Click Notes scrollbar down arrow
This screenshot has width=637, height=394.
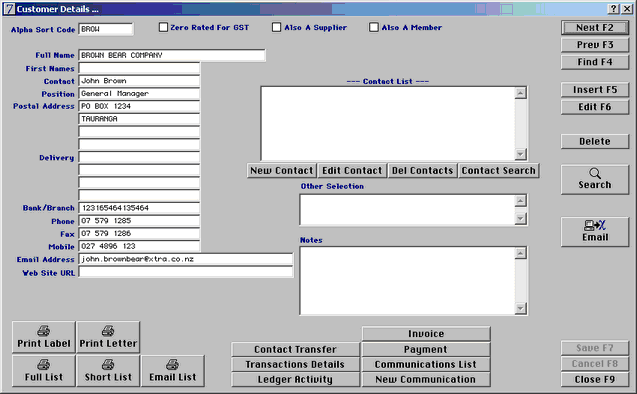[520, 308]
